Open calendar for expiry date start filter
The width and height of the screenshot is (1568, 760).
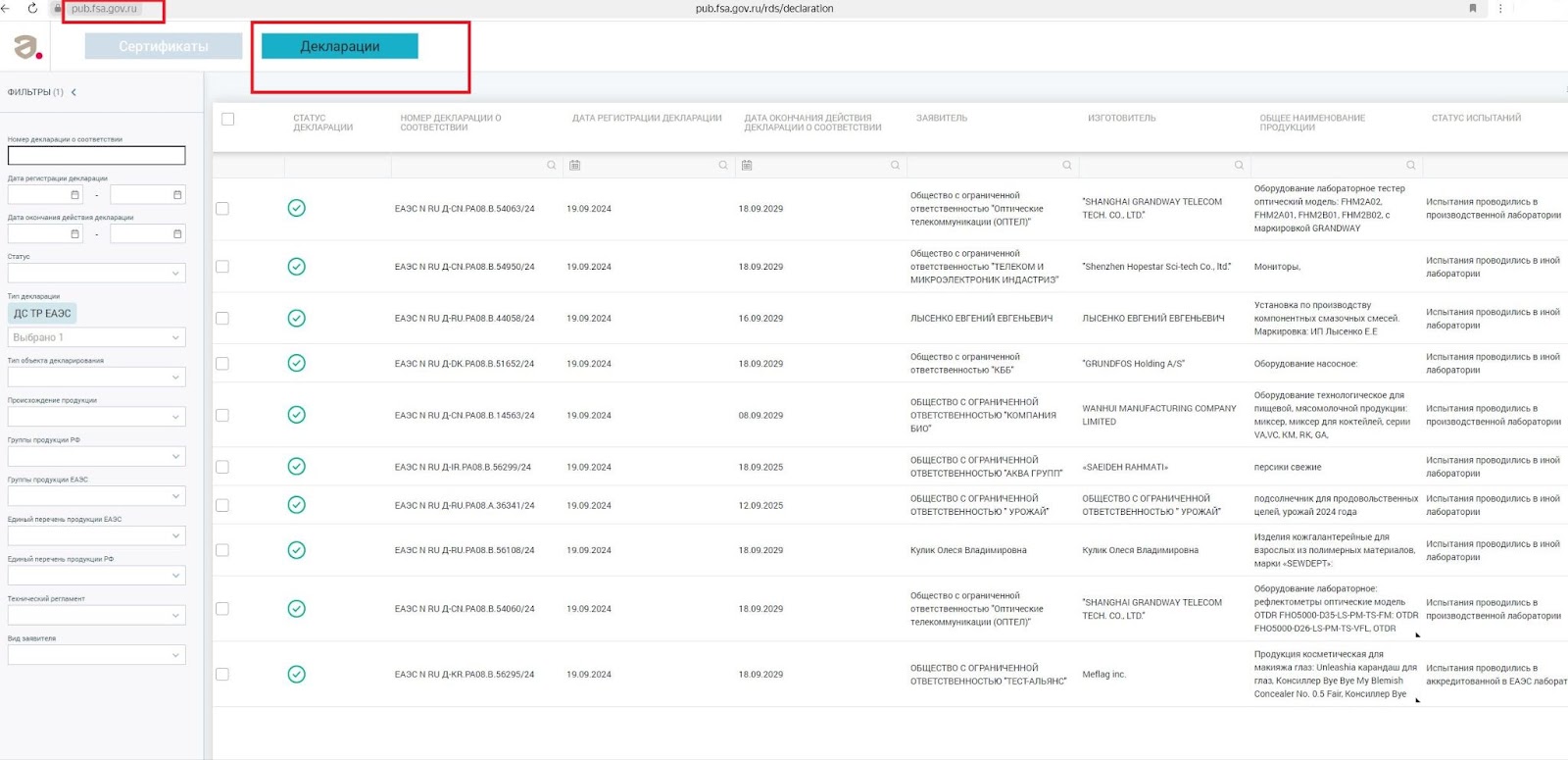74,233
